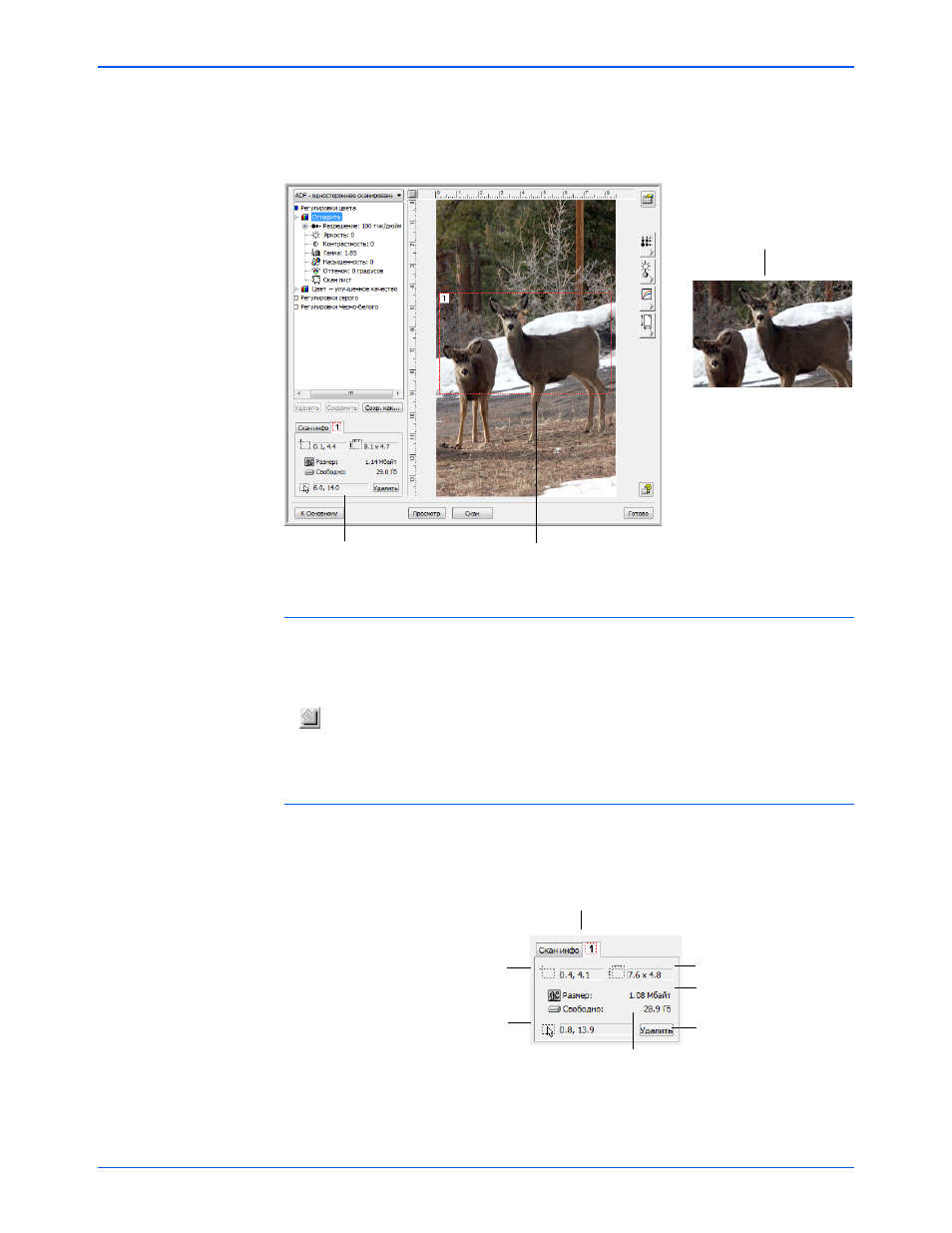Click the 6.0, 14.0 cursor position field
This screenshot has width=952, height=1233.
pos(340,487)
